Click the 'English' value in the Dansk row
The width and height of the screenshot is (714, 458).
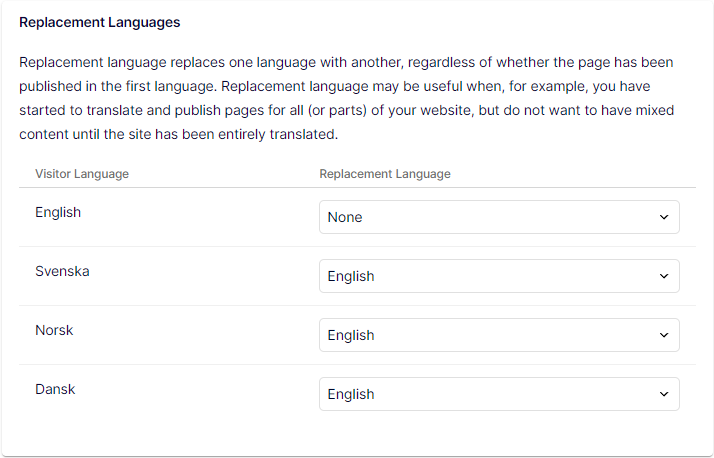pyautogui.click(x=351, y=394)
